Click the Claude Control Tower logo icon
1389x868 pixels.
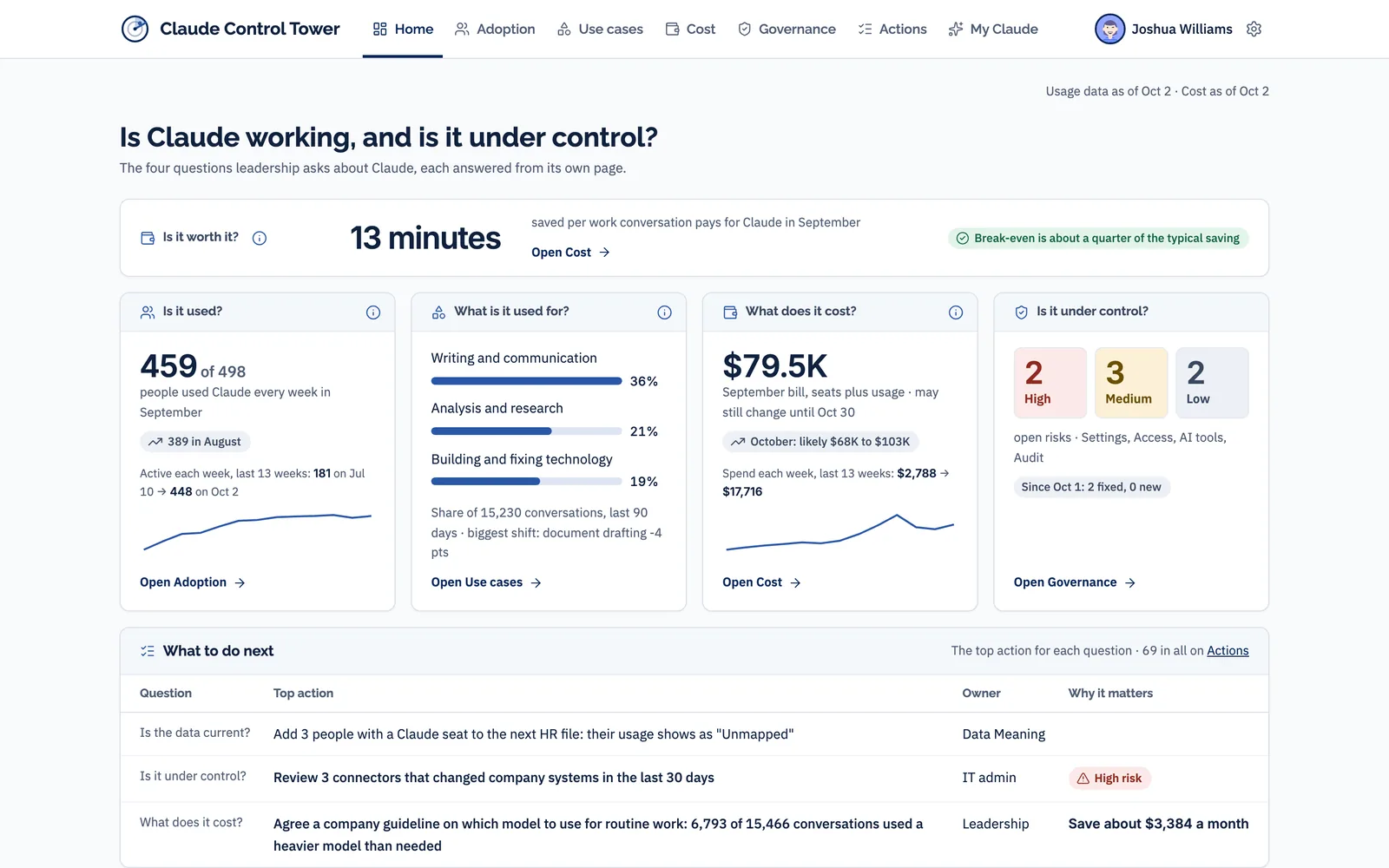point(135,29)
